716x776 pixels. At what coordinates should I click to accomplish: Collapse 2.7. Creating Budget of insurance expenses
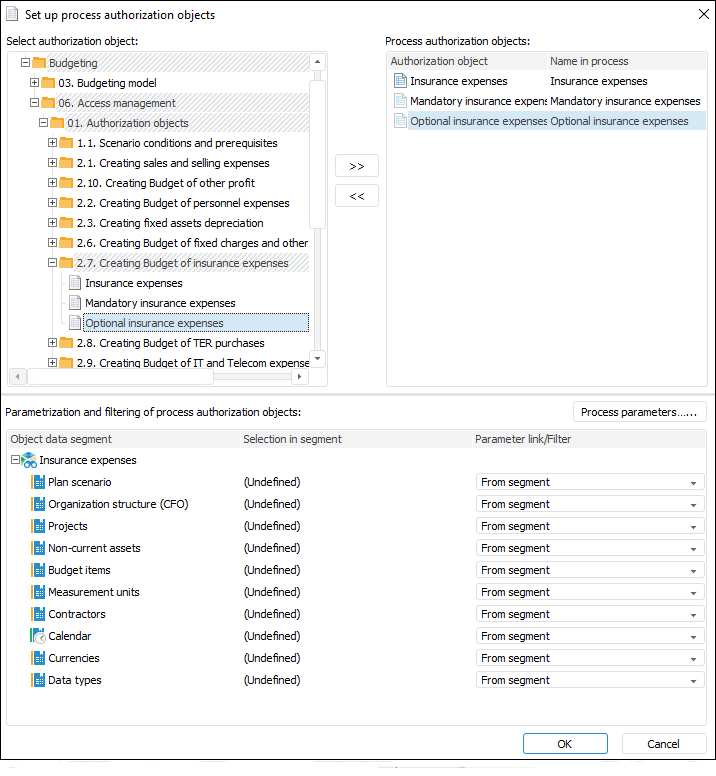pyautogui.click(x=53, y=263)
